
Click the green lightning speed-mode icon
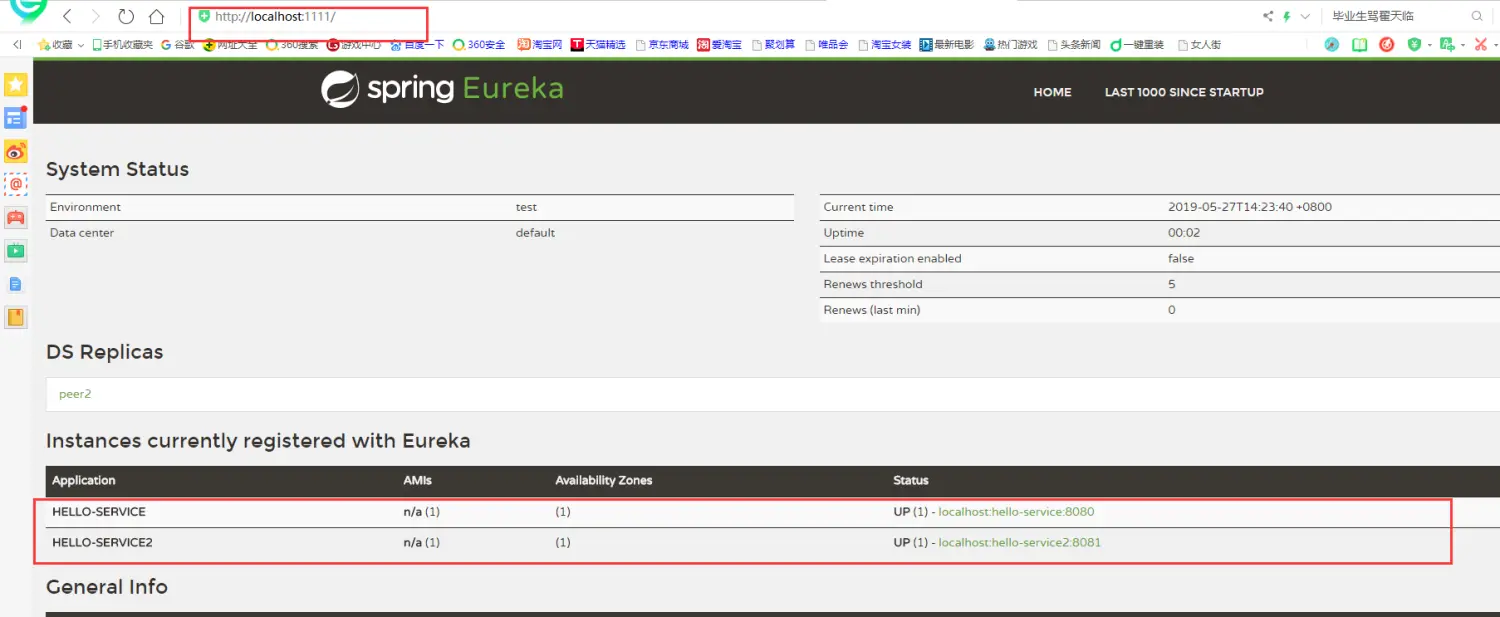click(1287, 17)
